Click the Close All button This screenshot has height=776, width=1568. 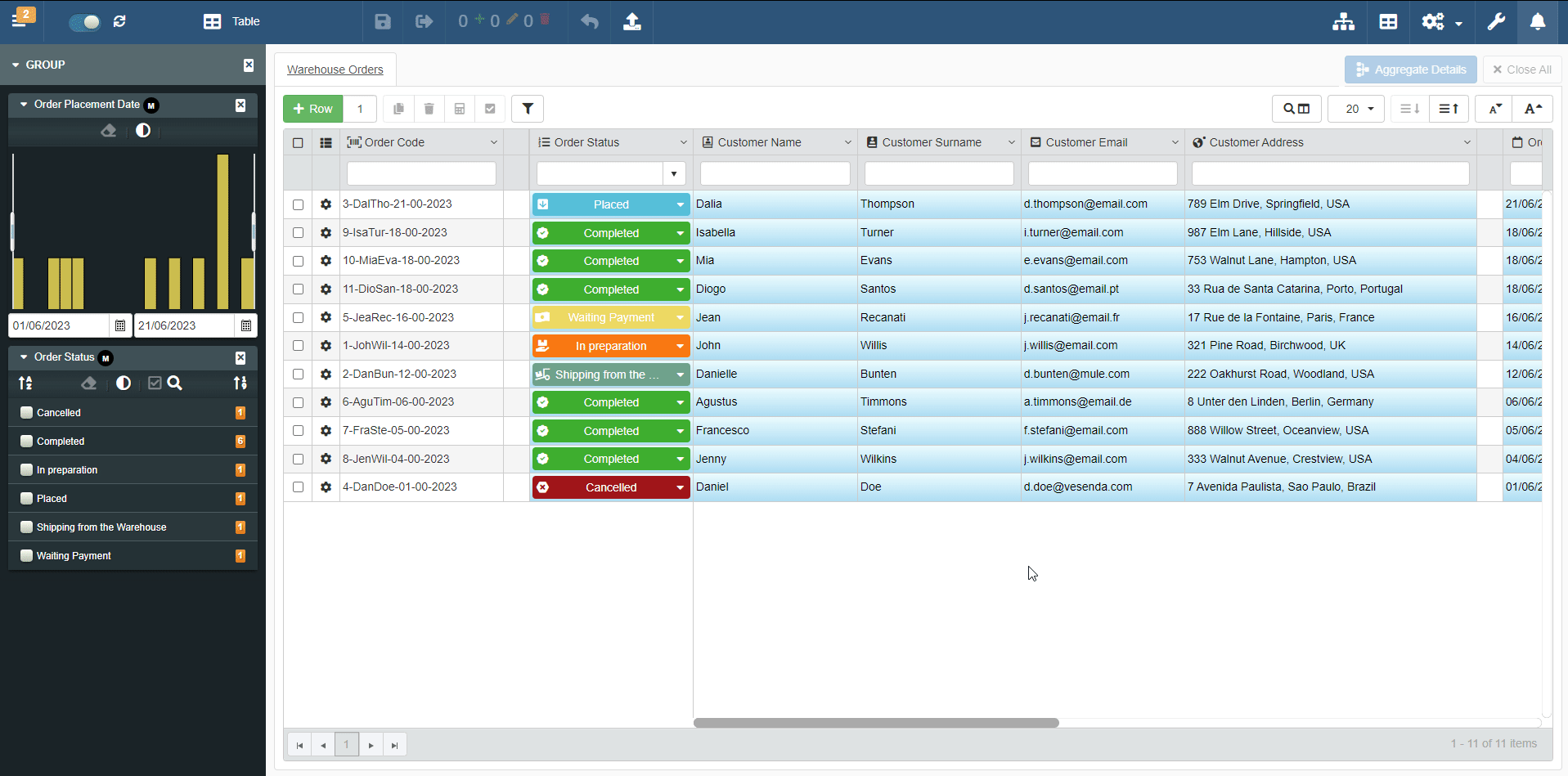[1521, 70]
